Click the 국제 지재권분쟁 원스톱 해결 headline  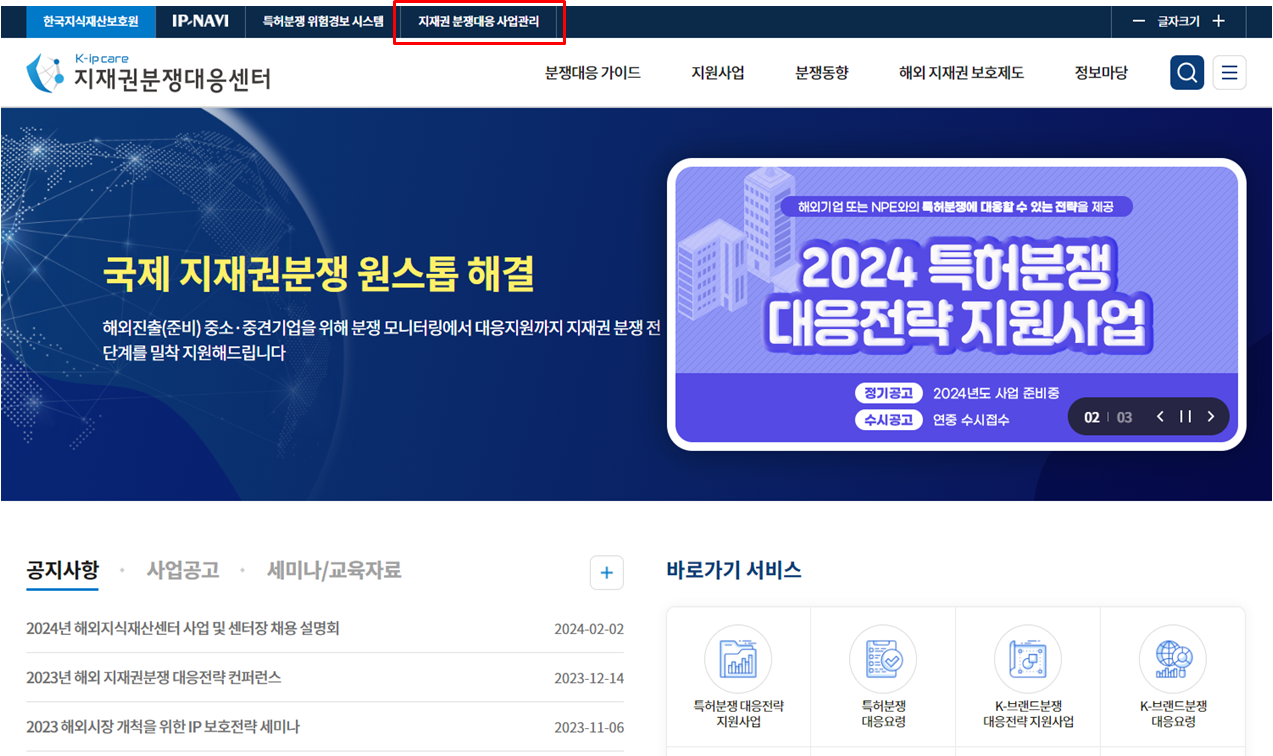point(318,273)
